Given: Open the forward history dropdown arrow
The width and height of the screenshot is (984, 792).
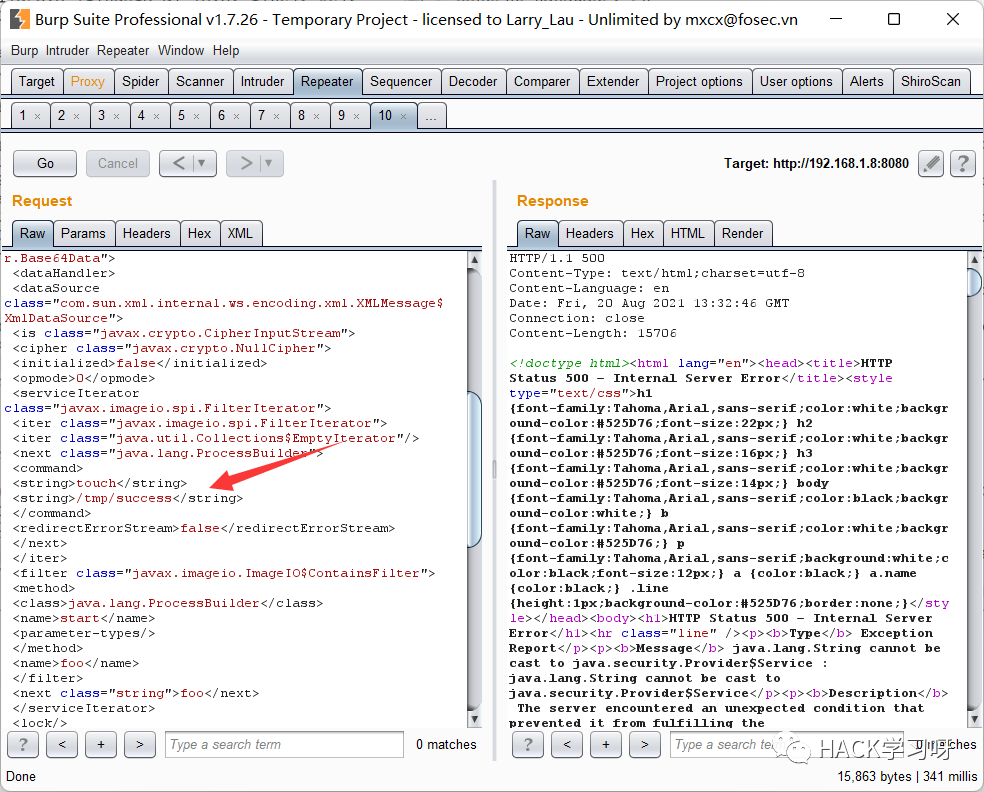Looking at the screenshot, I should click(269, 164).
